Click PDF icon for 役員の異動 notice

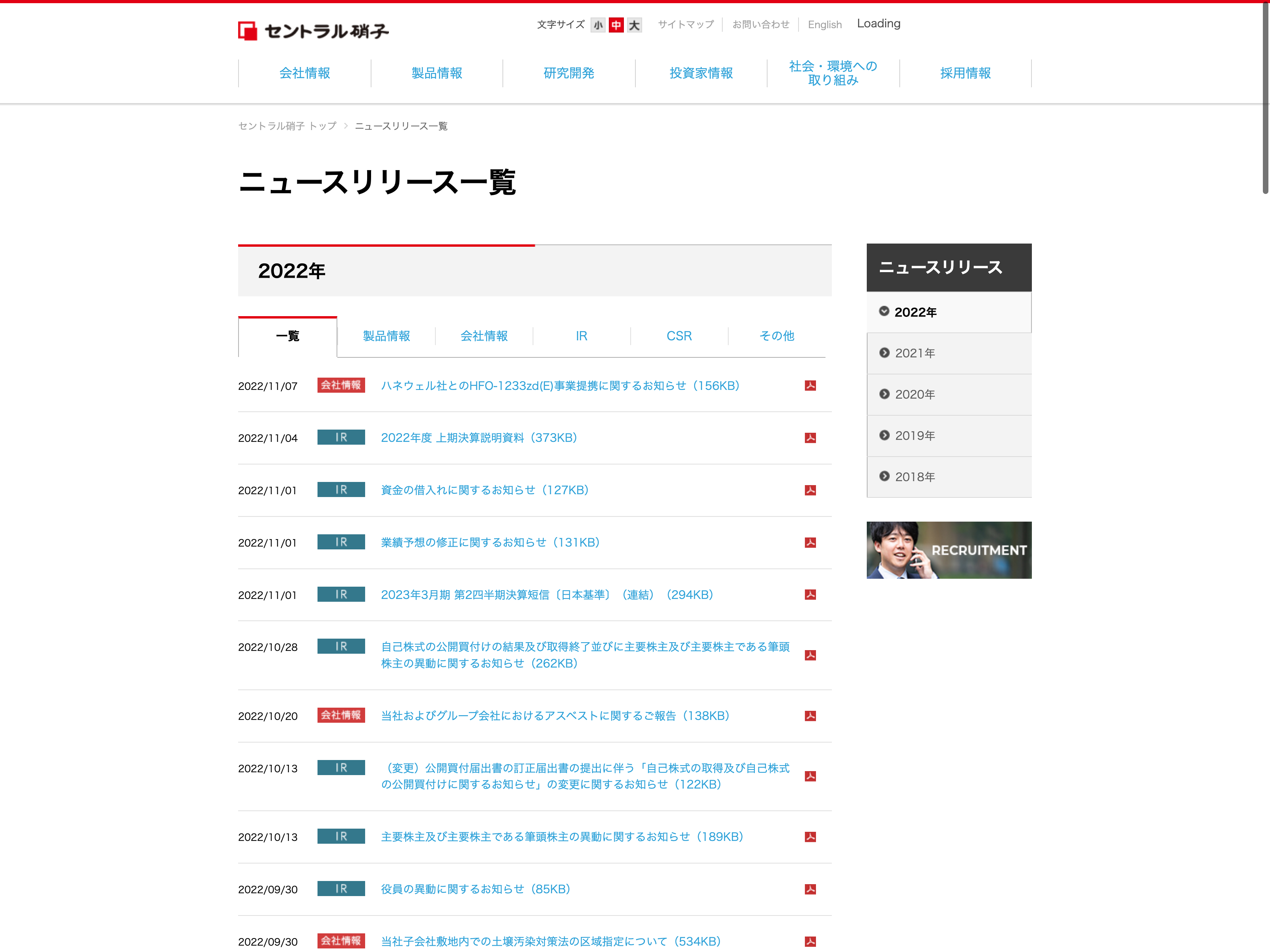click(x=810, y=889)
